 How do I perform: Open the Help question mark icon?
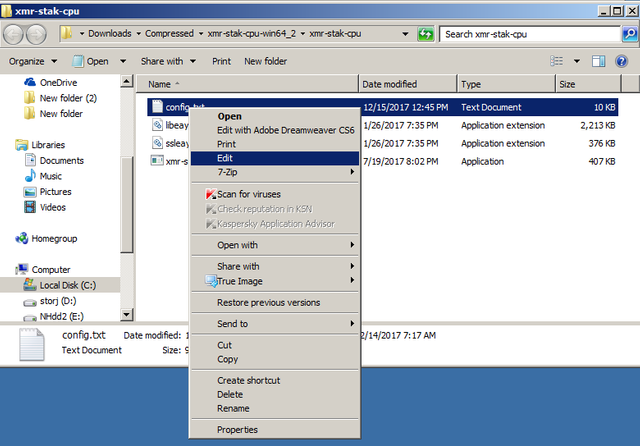tap(621, 61)
